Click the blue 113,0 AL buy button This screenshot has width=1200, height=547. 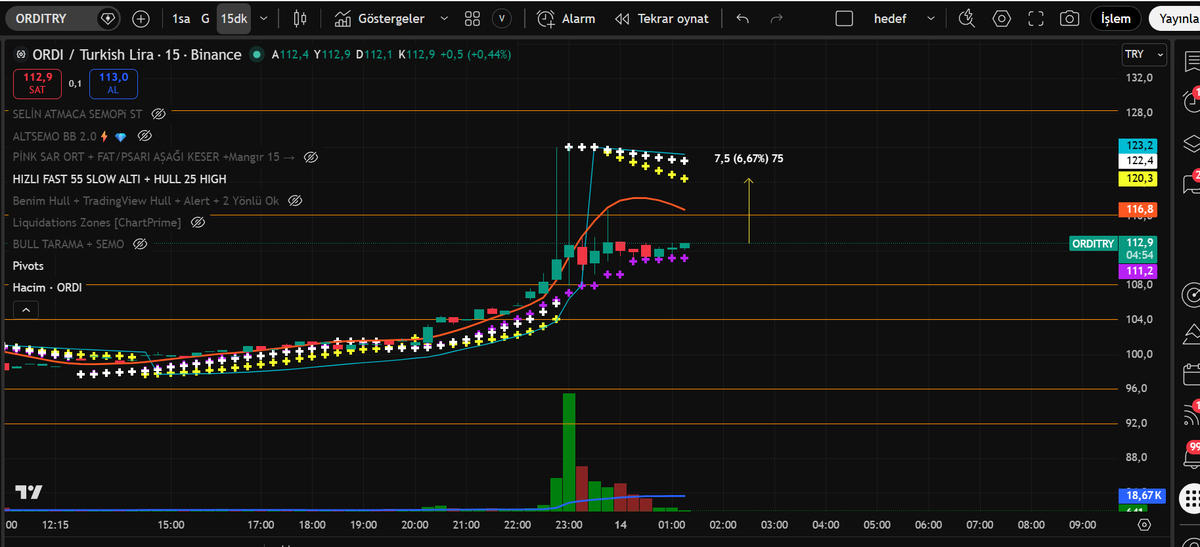113,83
